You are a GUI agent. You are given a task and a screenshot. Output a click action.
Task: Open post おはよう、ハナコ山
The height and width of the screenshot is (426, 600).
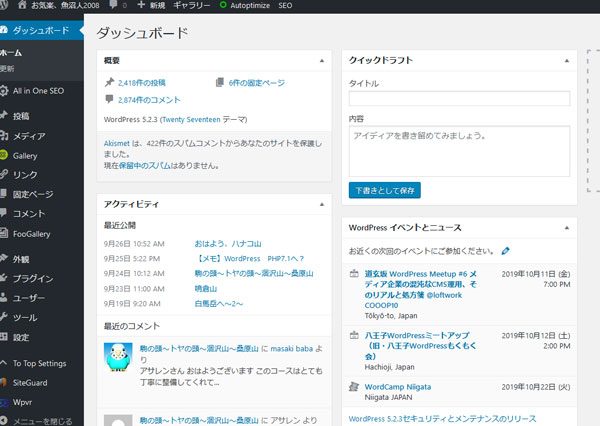pos(228,244)
